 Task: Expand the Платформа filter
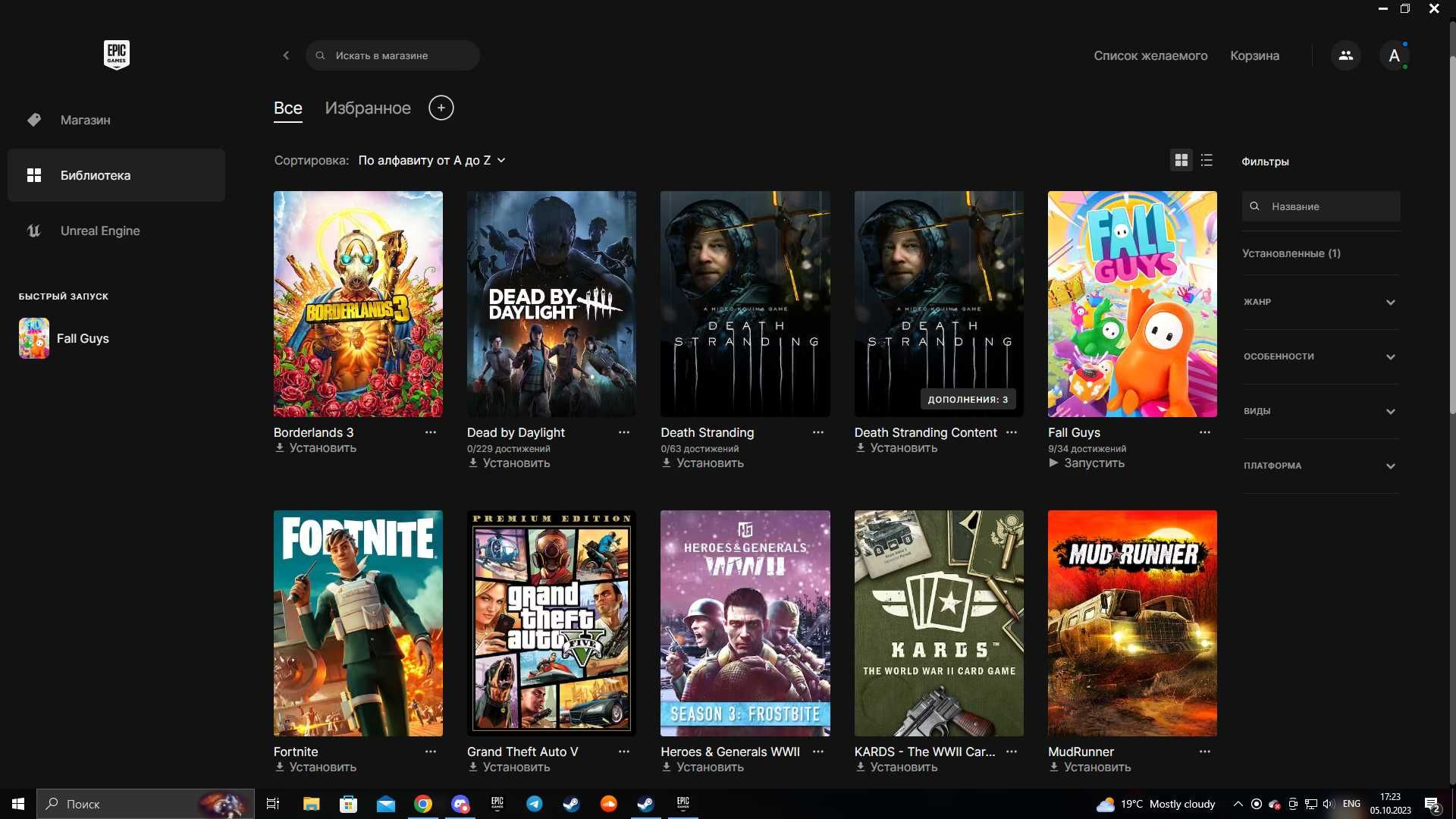[1319, 466]
